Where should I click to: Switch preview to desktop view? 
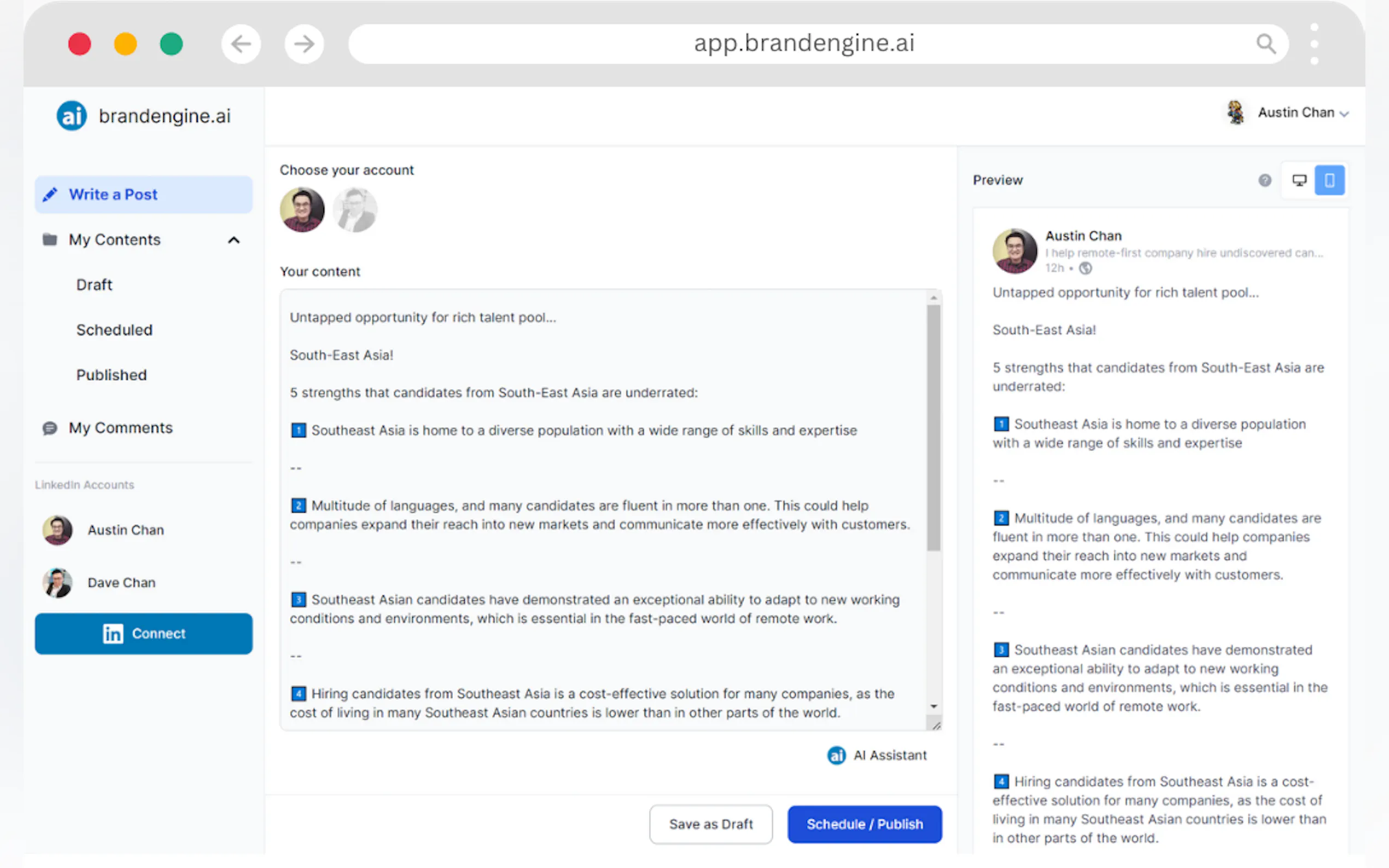(x=1299, y=180)
